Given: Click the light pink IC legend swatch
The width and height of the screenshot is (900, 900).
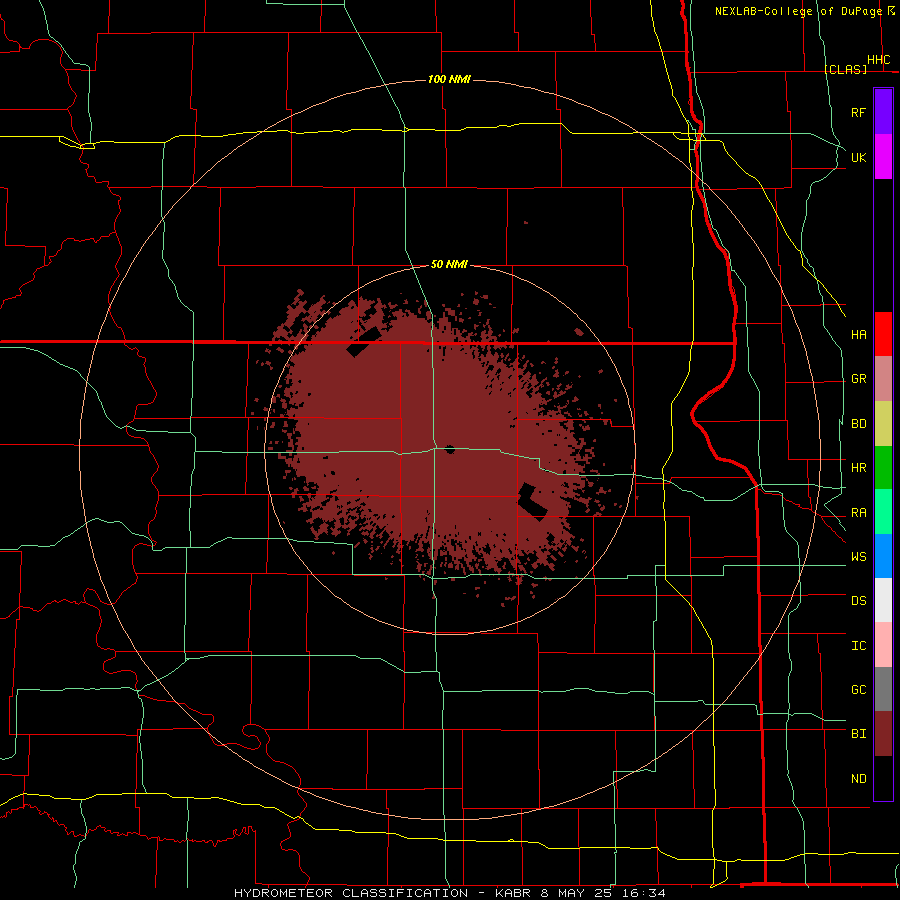Looking at the screenshot, I should coord(883,645).
